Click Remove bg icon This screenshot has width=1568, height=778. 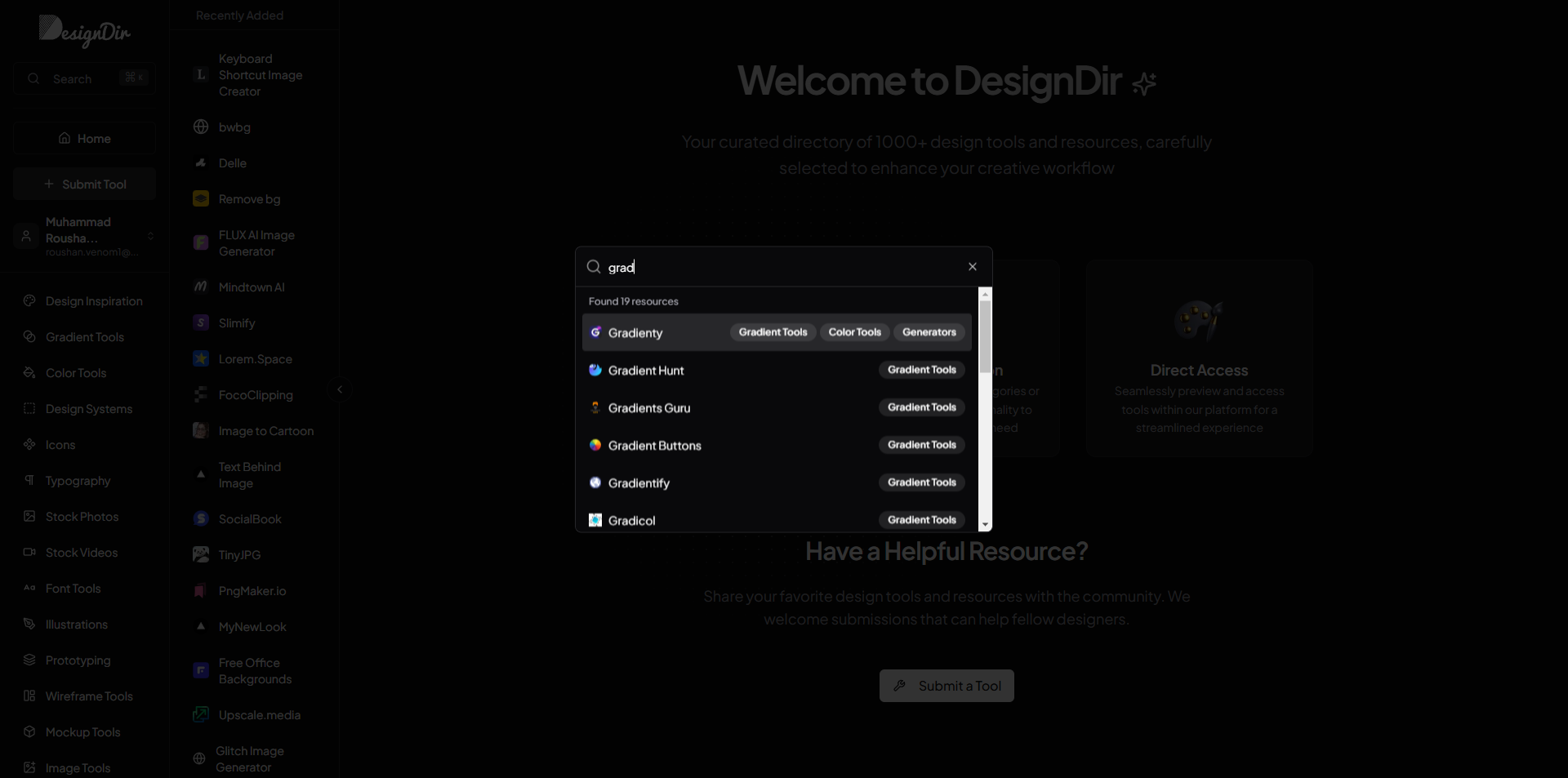tap(201, 198)
